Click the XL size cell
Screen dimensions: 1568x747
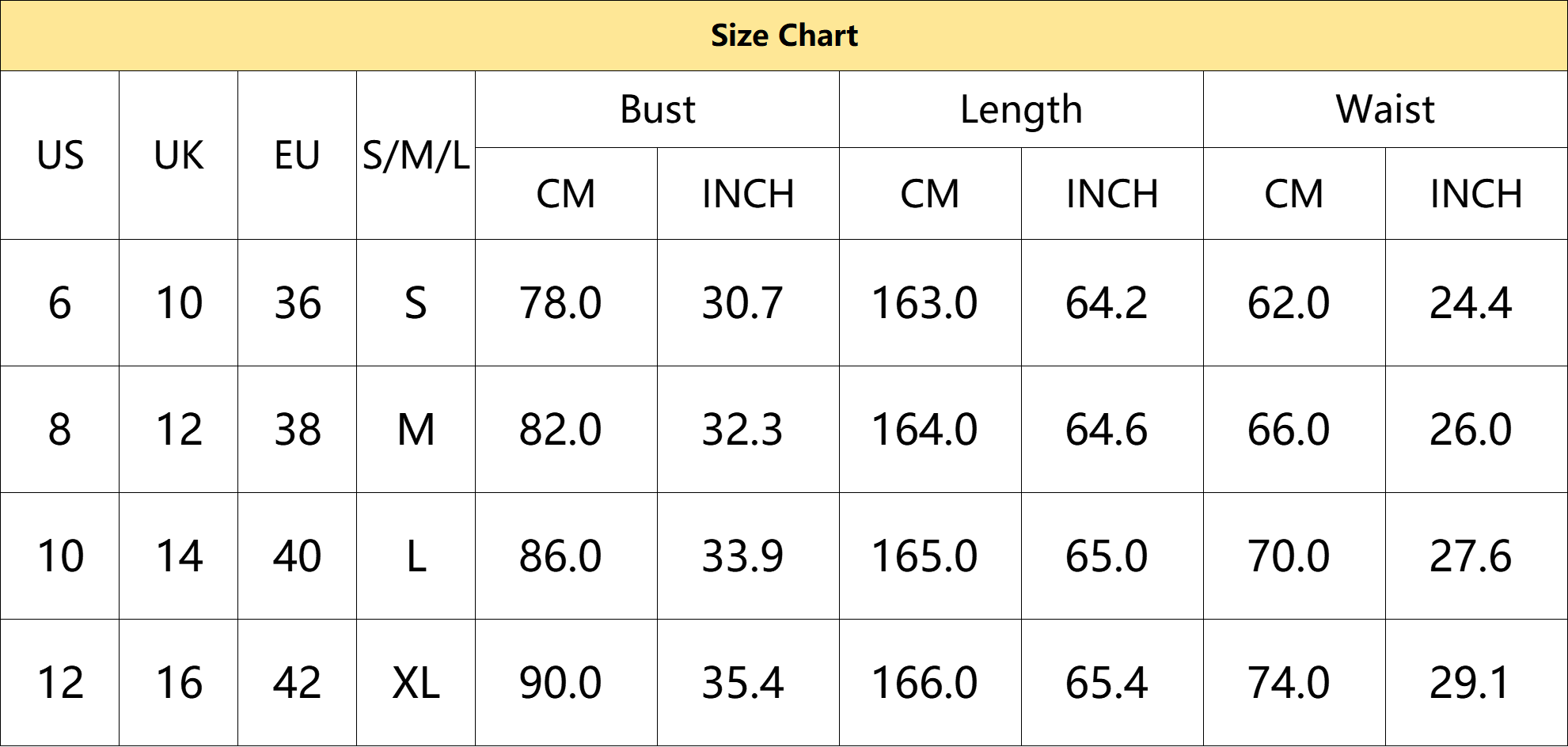[x=416, y=683]
